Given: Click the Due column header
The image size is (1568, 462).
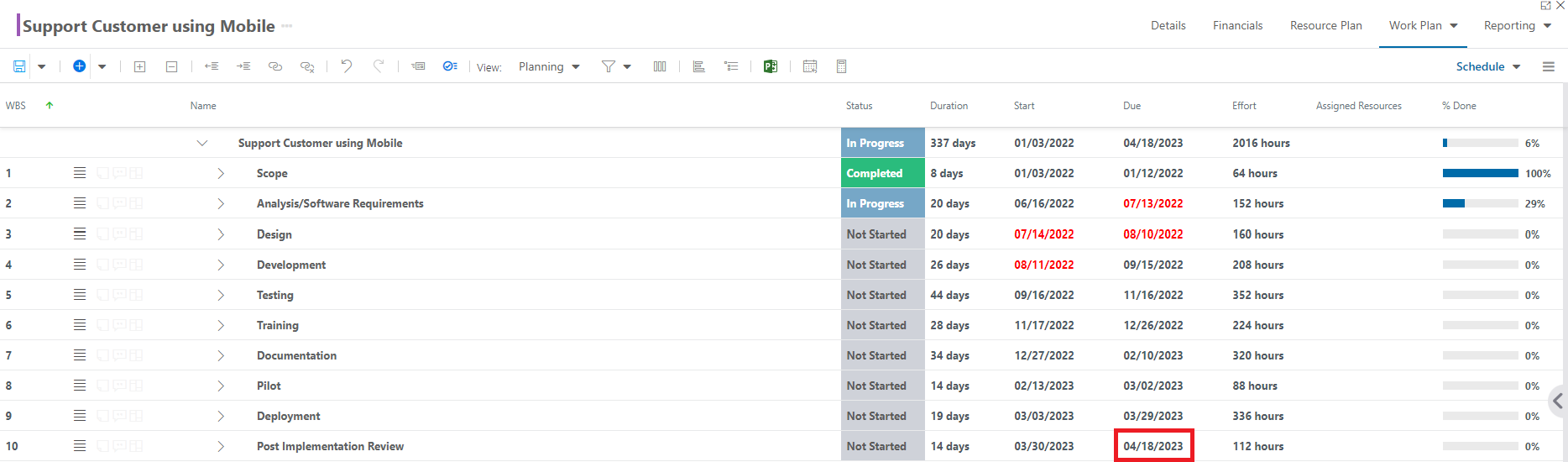Looking at the screenshot, I should (1132, 106).
